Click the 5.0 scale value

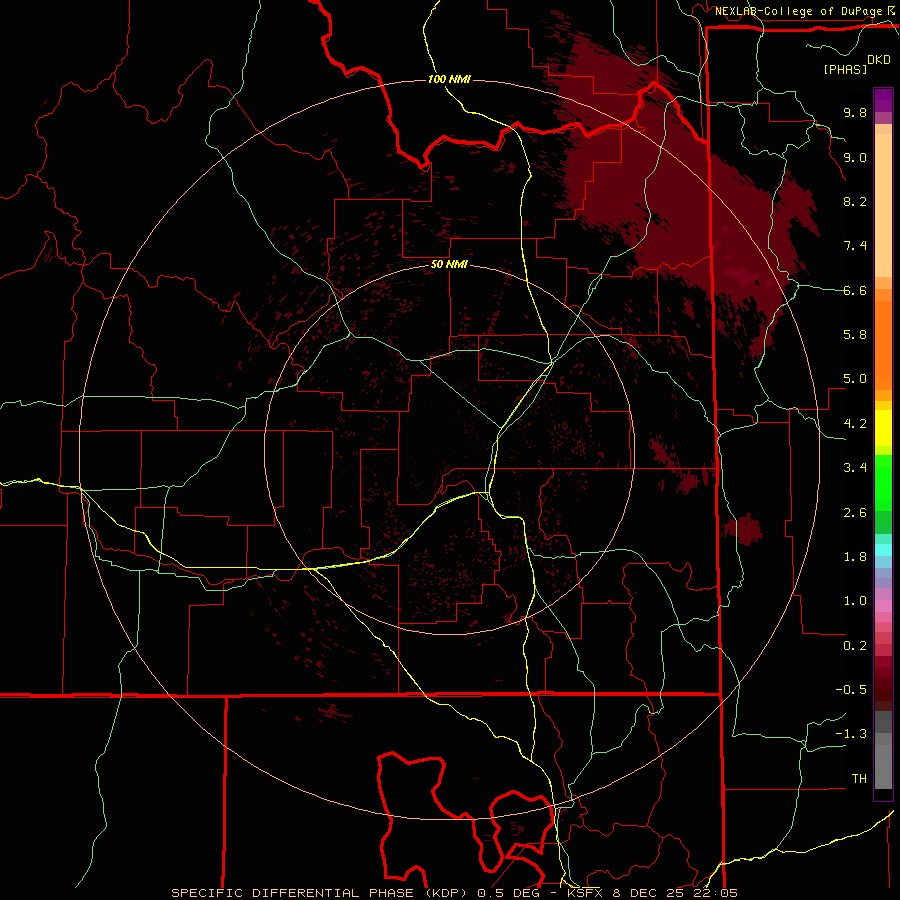pyautogui.click(x=855, y=379)
